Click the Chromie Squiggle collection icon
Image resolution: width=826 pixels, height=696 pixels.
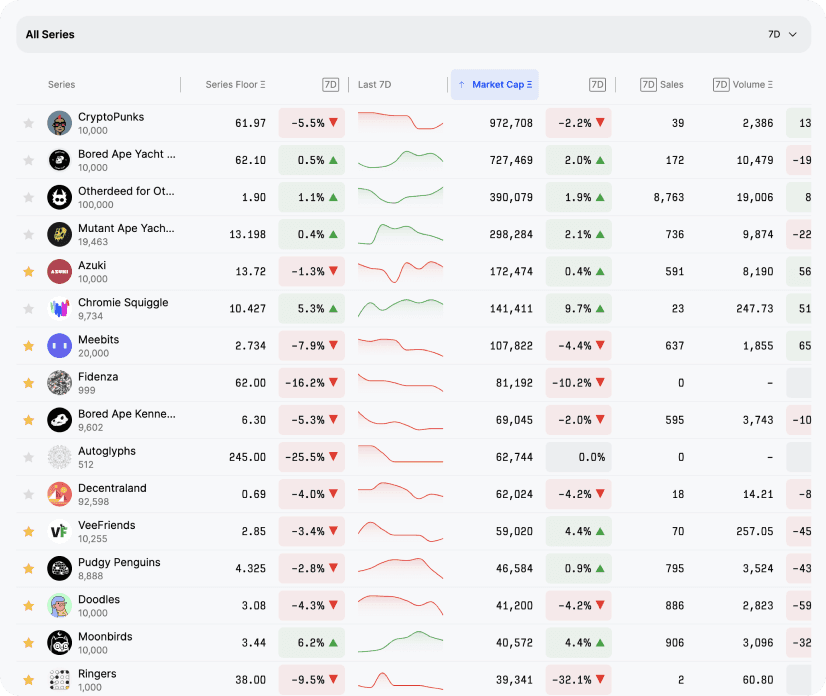[59, 308]
